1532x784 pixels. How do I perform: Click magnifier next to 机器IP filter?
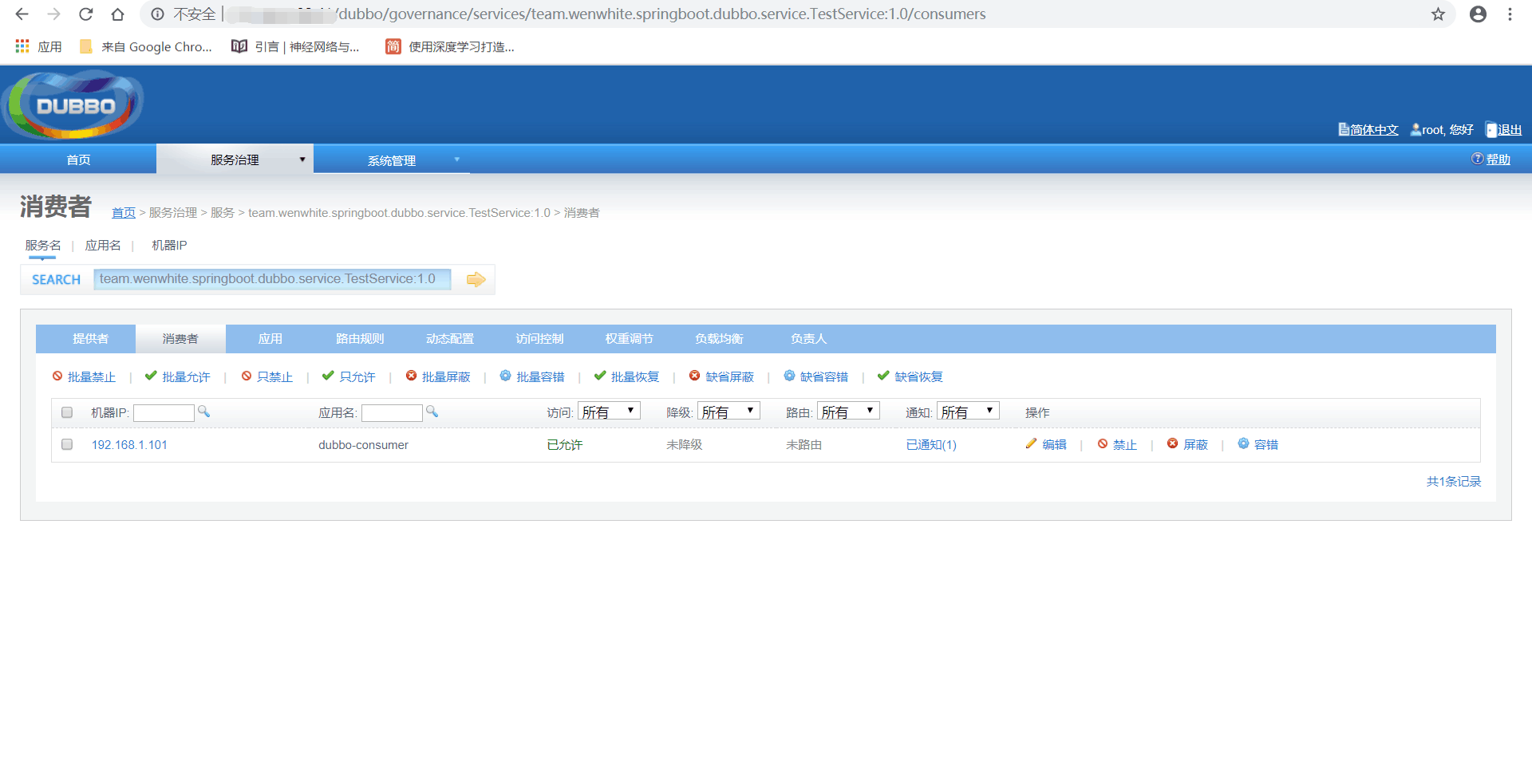(203, 412)
